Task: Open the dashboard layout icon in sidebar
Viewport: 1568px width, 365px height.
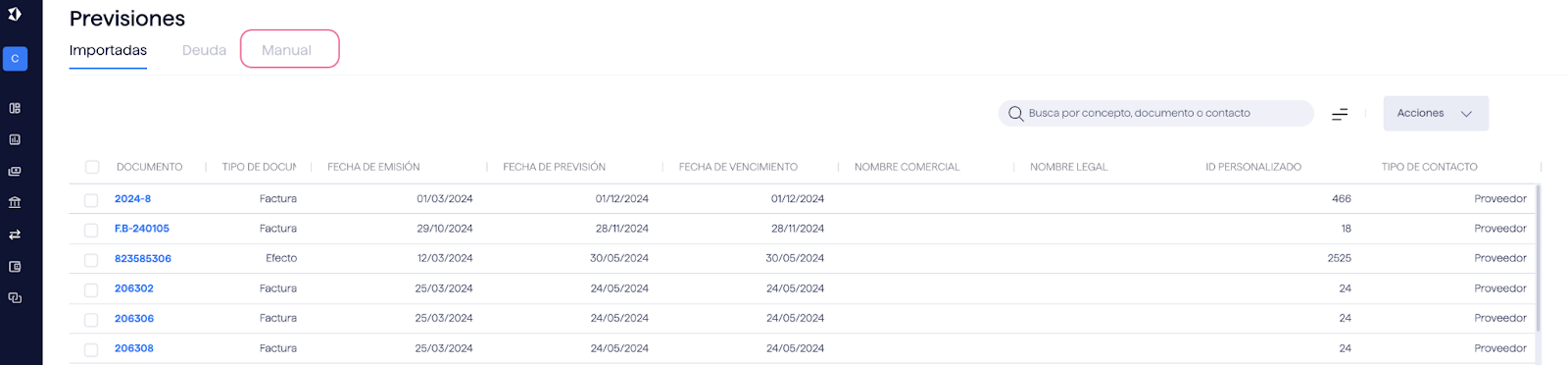Action: tap(15, 108)
